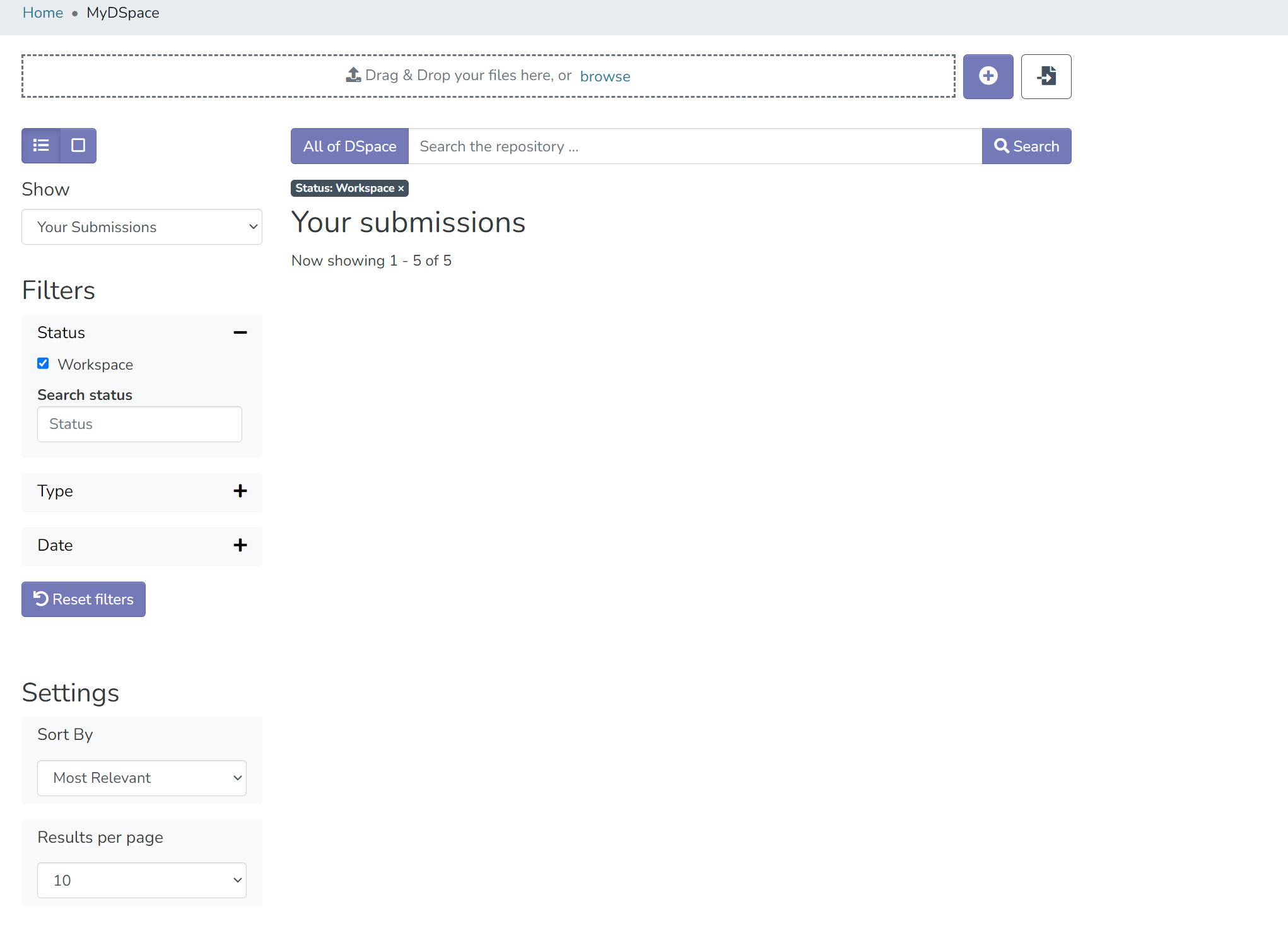Click the browse link to upload files
The image size is (1288, 938).
pos(605,76)
